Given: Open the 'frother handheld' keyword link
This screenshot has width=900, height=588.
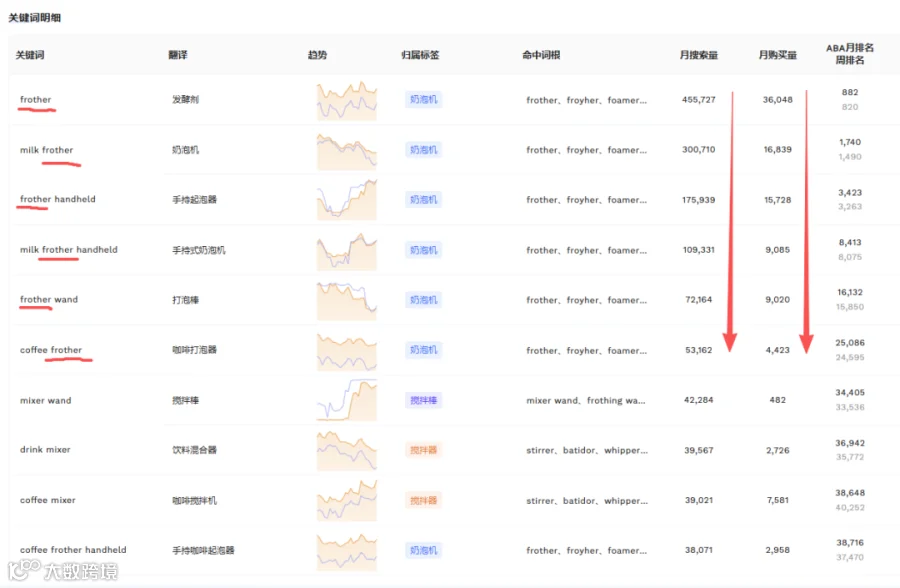Looking at the screenshot, I should click(x=57, y=199).
